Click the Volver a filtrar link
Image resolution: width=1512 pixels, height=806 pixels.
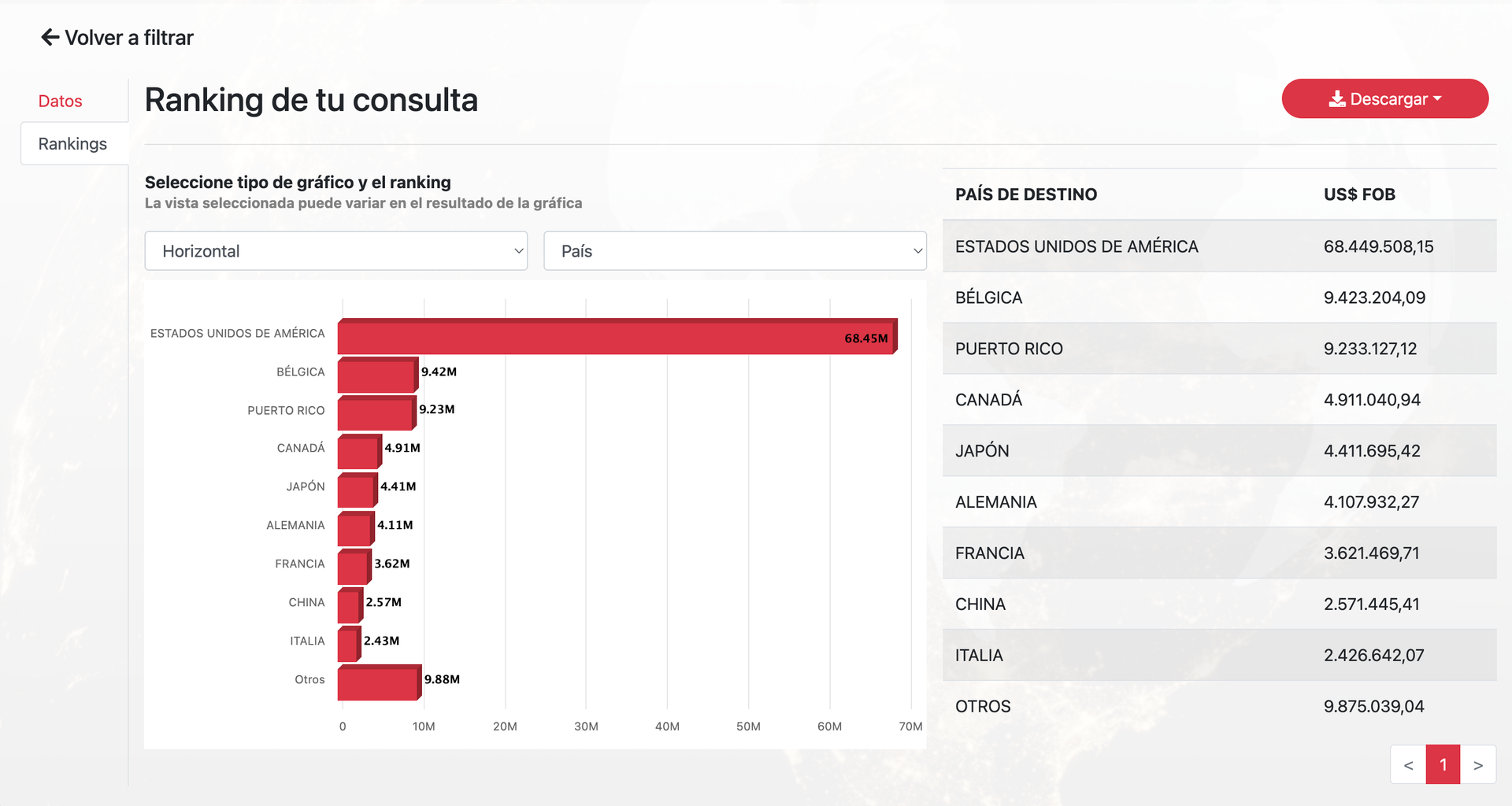(x=117, y=37)
